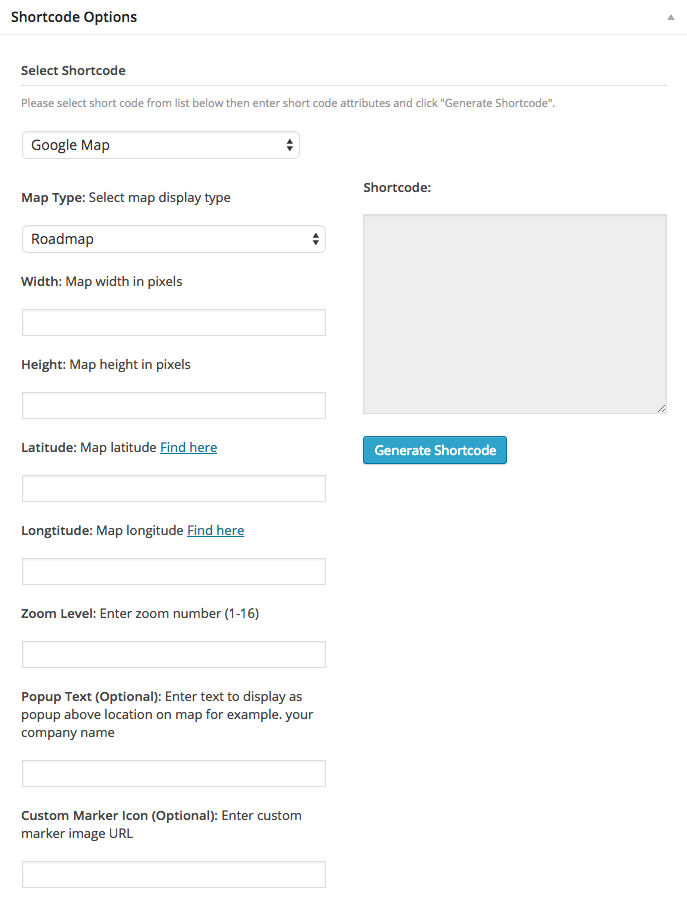Open the Latitude "Find here" link
This screenshot has height=906, width=687.
pyautogui.click(x=188, y=448)
